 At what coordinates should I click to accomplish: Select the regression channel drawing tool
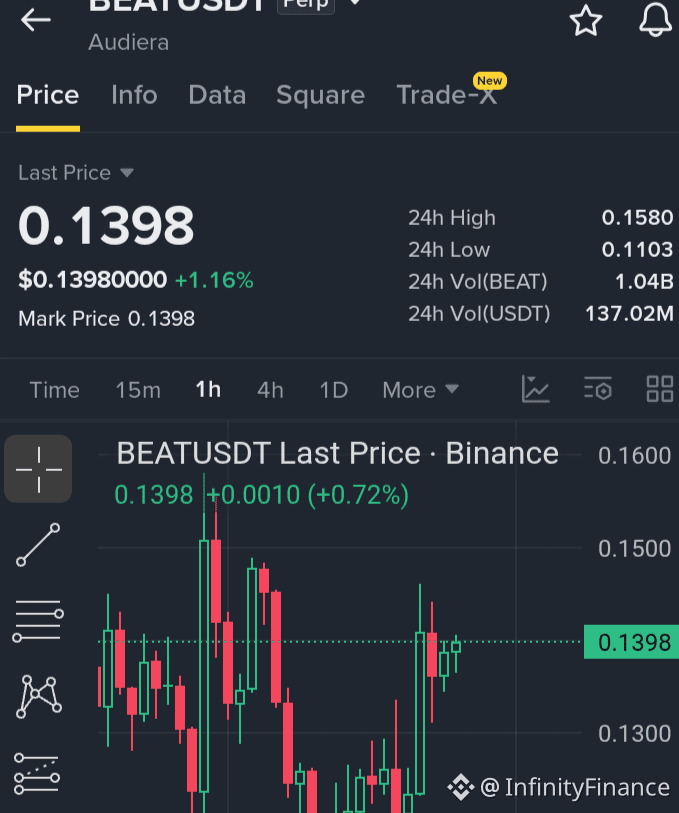[x=37, y=774]
